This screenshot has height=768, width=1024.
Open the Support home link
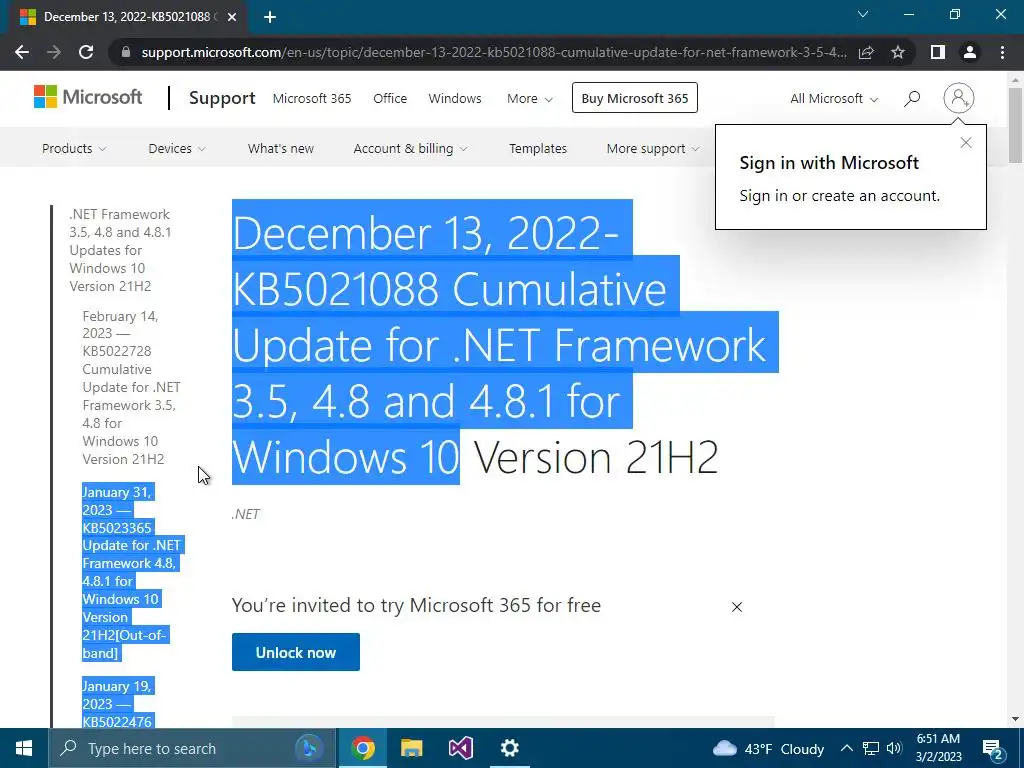coord(222,98)
